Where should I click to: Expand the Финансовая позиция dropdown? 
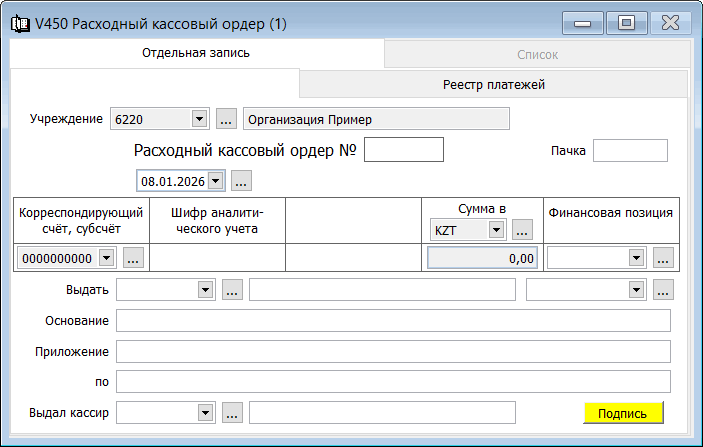[x=636, y=258]
